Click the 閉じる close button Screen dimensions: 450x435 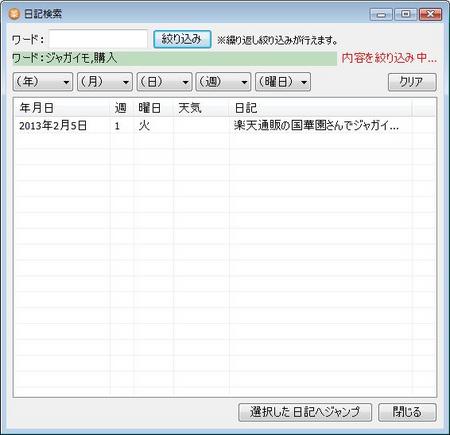[x=407, y=412]
